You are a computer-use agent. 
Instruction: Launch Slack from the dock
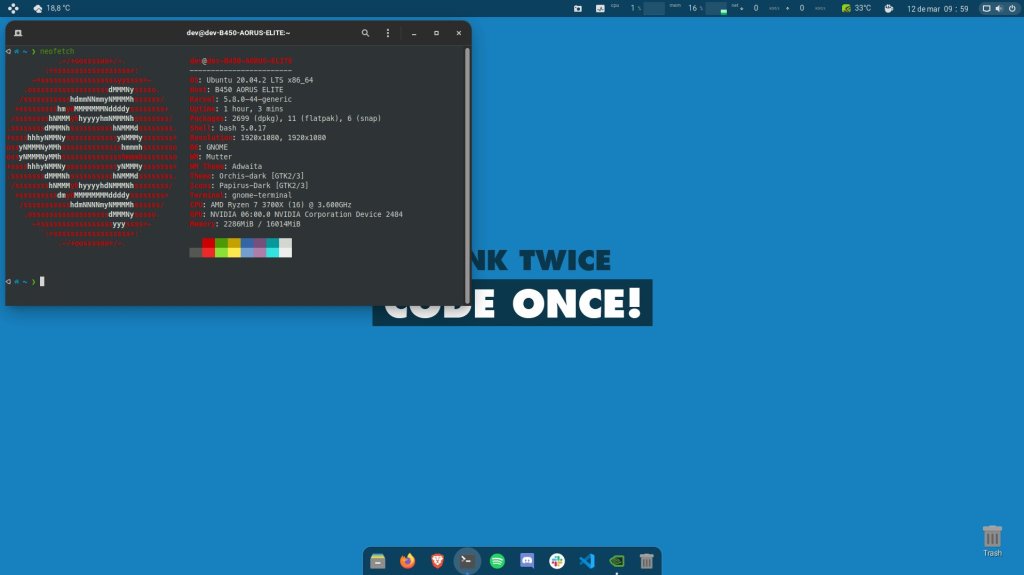pos(557,561)
